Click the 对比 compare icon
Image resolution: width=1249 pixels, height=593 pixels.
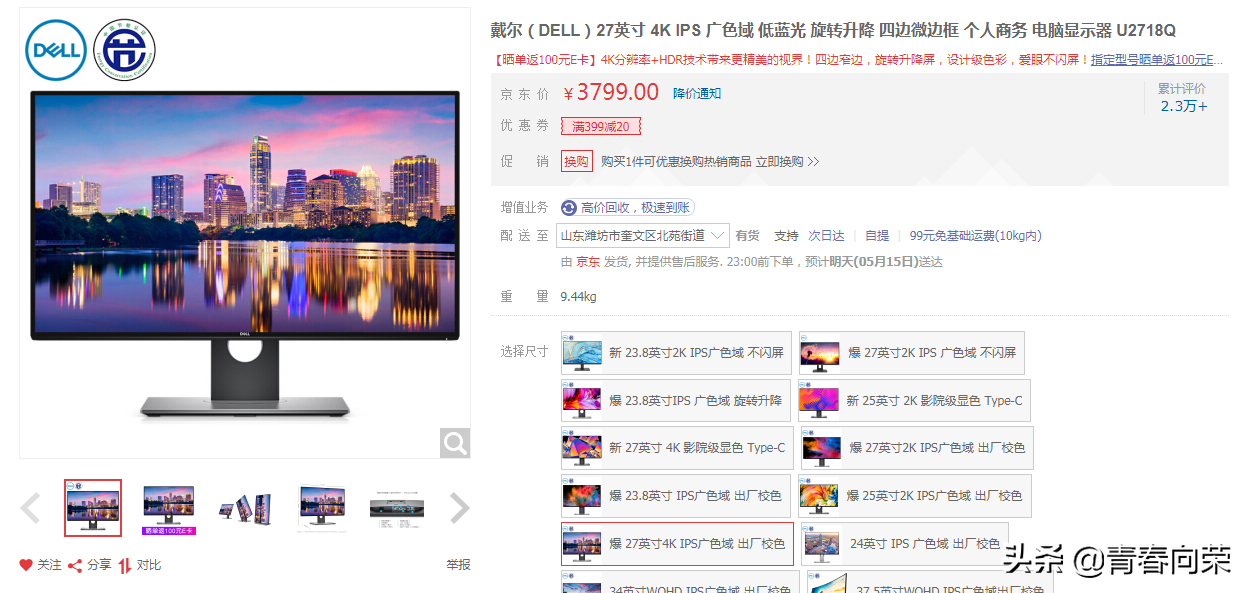click(x=125, y=565)
